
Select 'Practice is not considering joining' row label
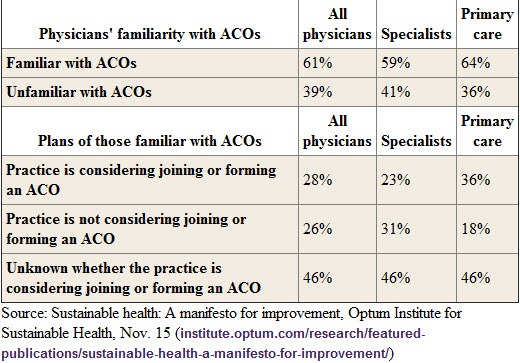pyautogui.click(x=126, y=229)
